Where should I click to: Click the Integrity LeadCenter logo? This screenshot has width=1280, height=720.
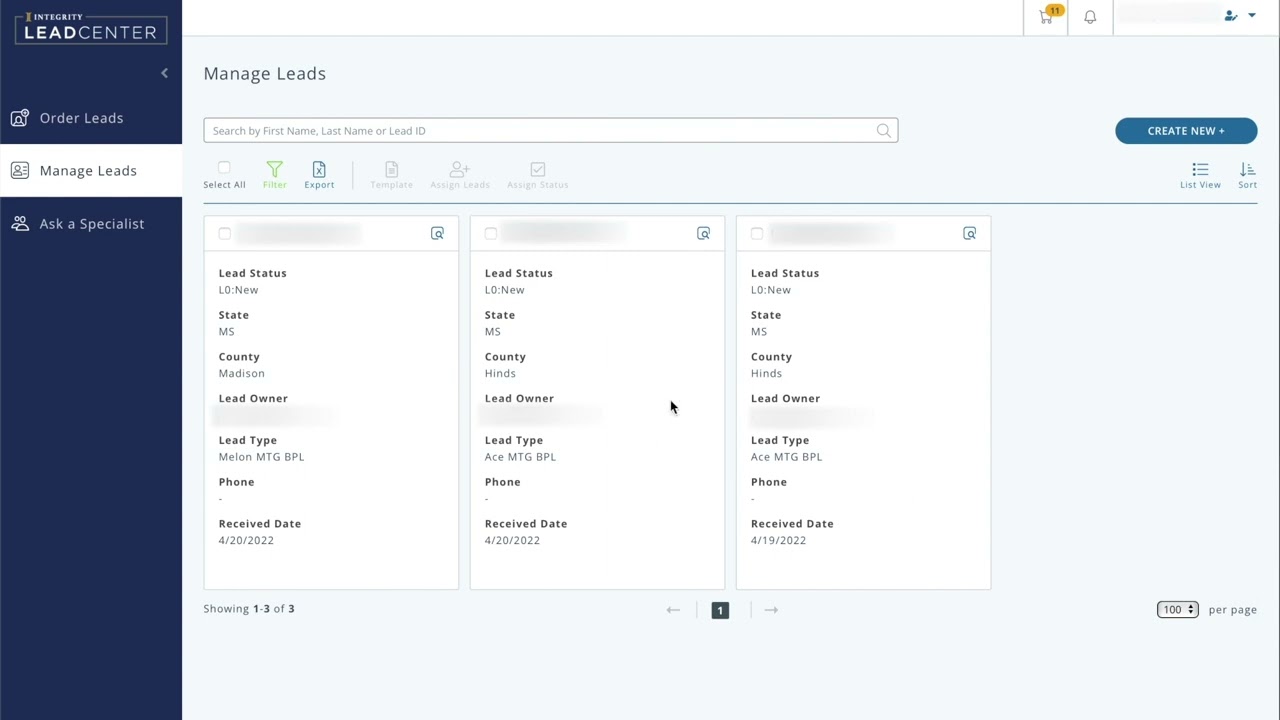click(x=91, y=28)
